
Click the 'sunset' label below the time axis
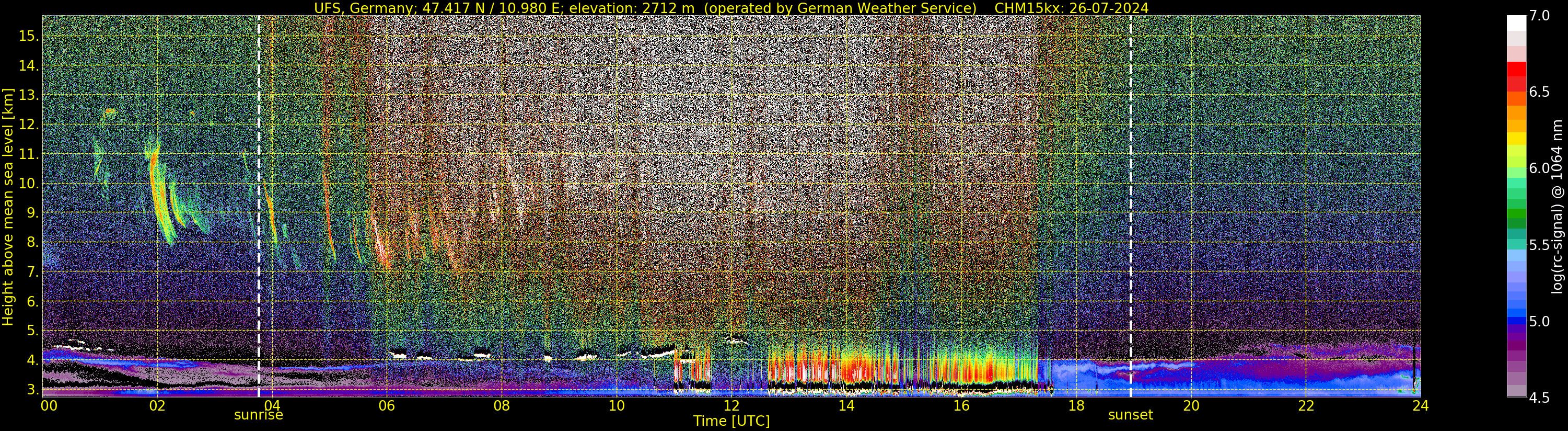[x=1130, y=415]
